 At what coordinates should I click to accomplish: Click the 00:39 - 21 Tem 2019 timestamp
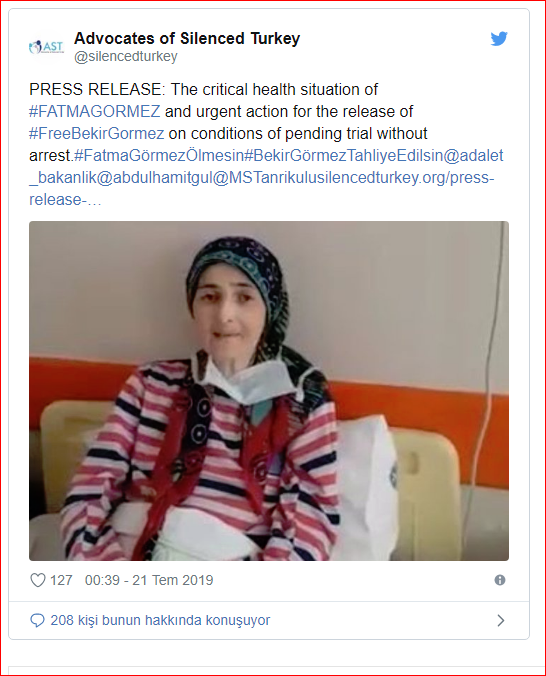[149, 580]
